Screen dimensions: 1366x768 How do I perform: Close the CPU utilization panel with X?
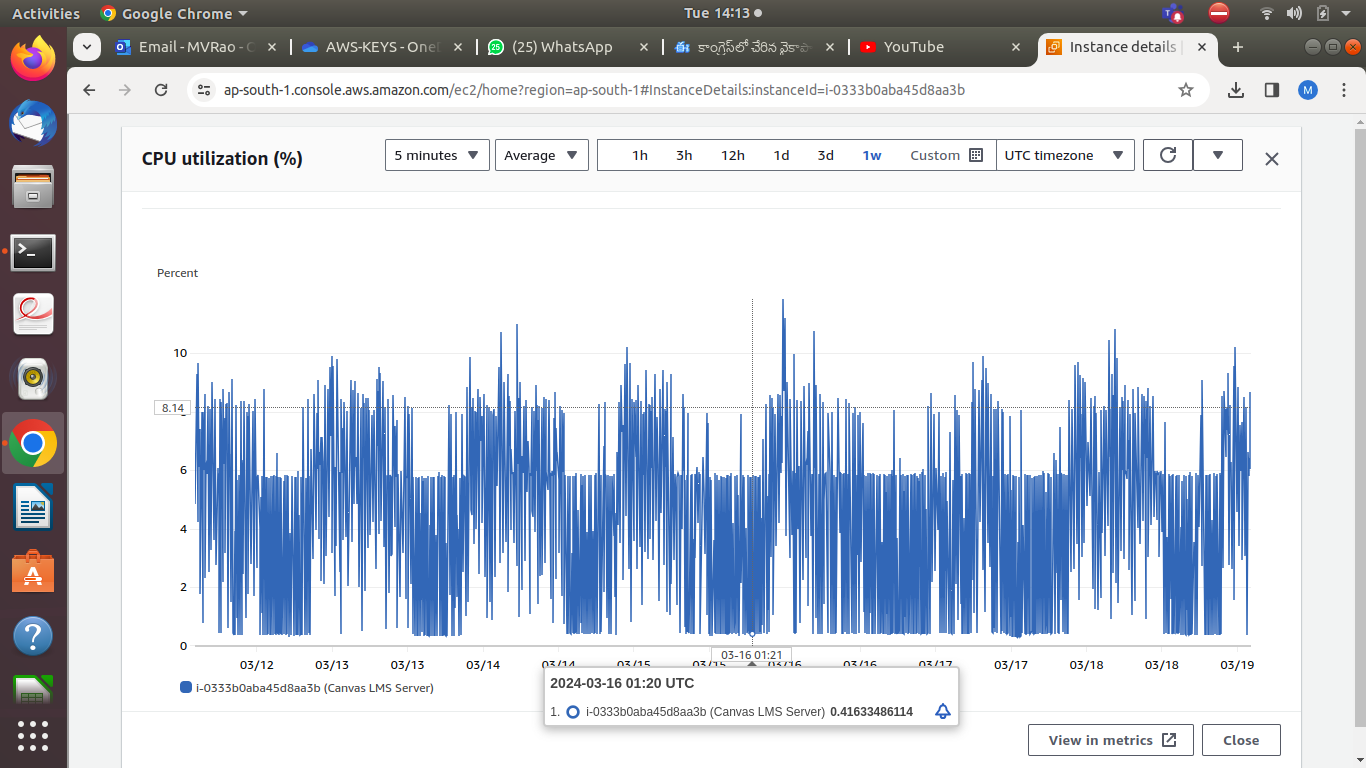click(x=1271, y=158)
